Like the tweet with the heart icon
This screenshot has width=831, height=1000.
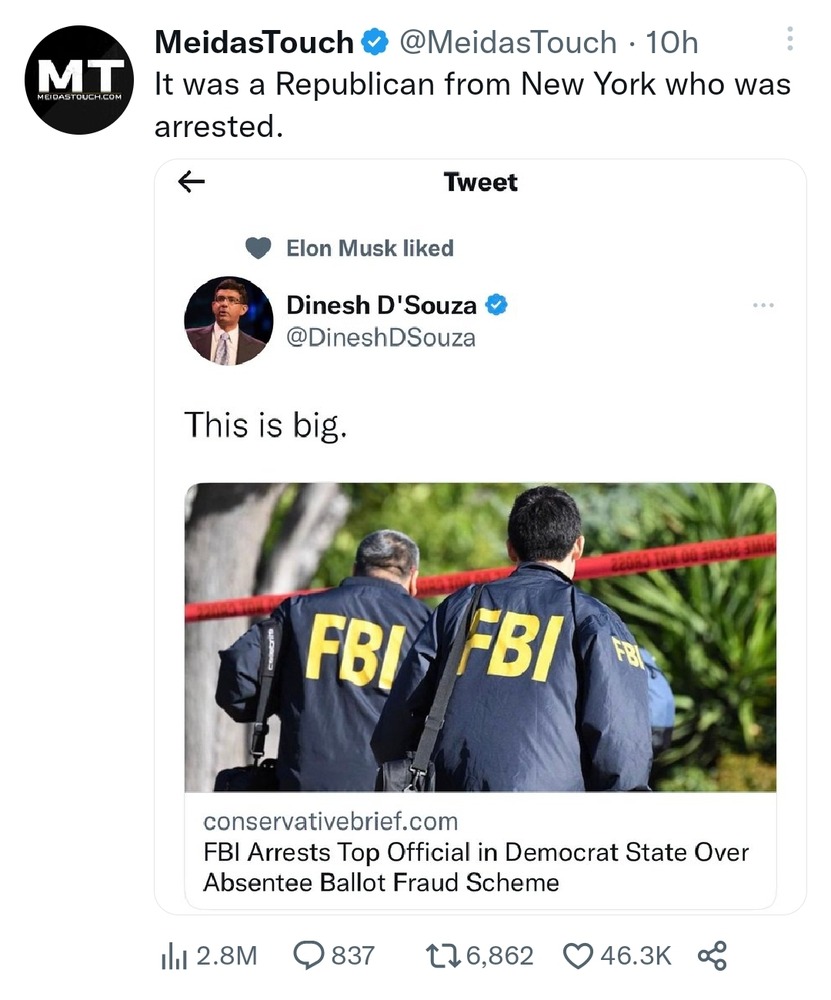click(x=579, y=956)
